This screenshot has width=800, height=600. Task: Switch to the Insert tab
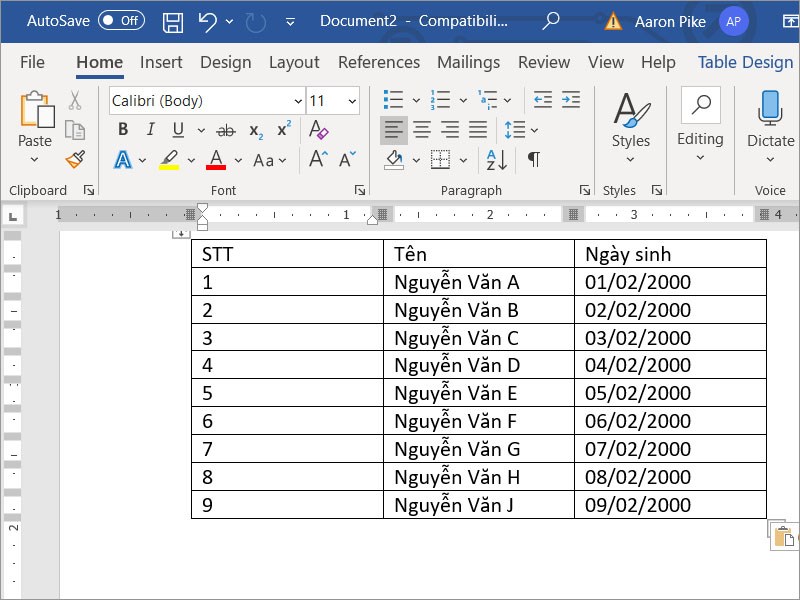click(x=161, y=62)
